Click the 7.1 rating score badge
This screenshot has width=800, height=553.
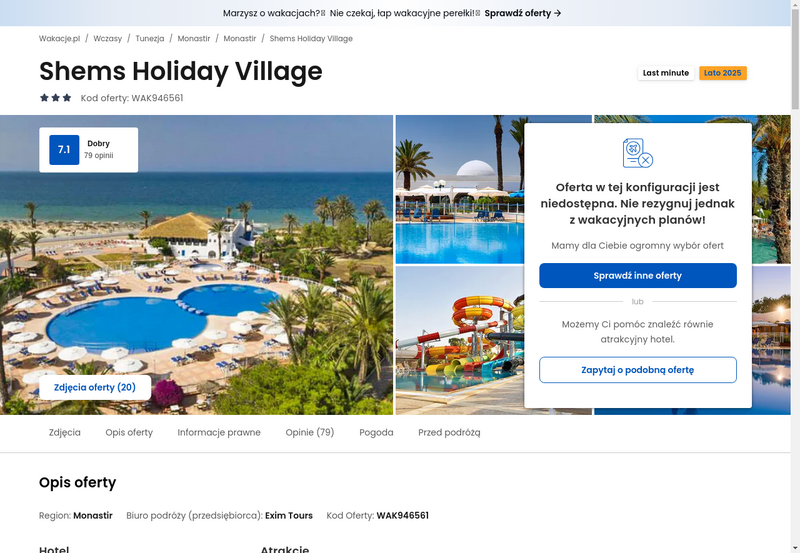click(x=64, y=150)
